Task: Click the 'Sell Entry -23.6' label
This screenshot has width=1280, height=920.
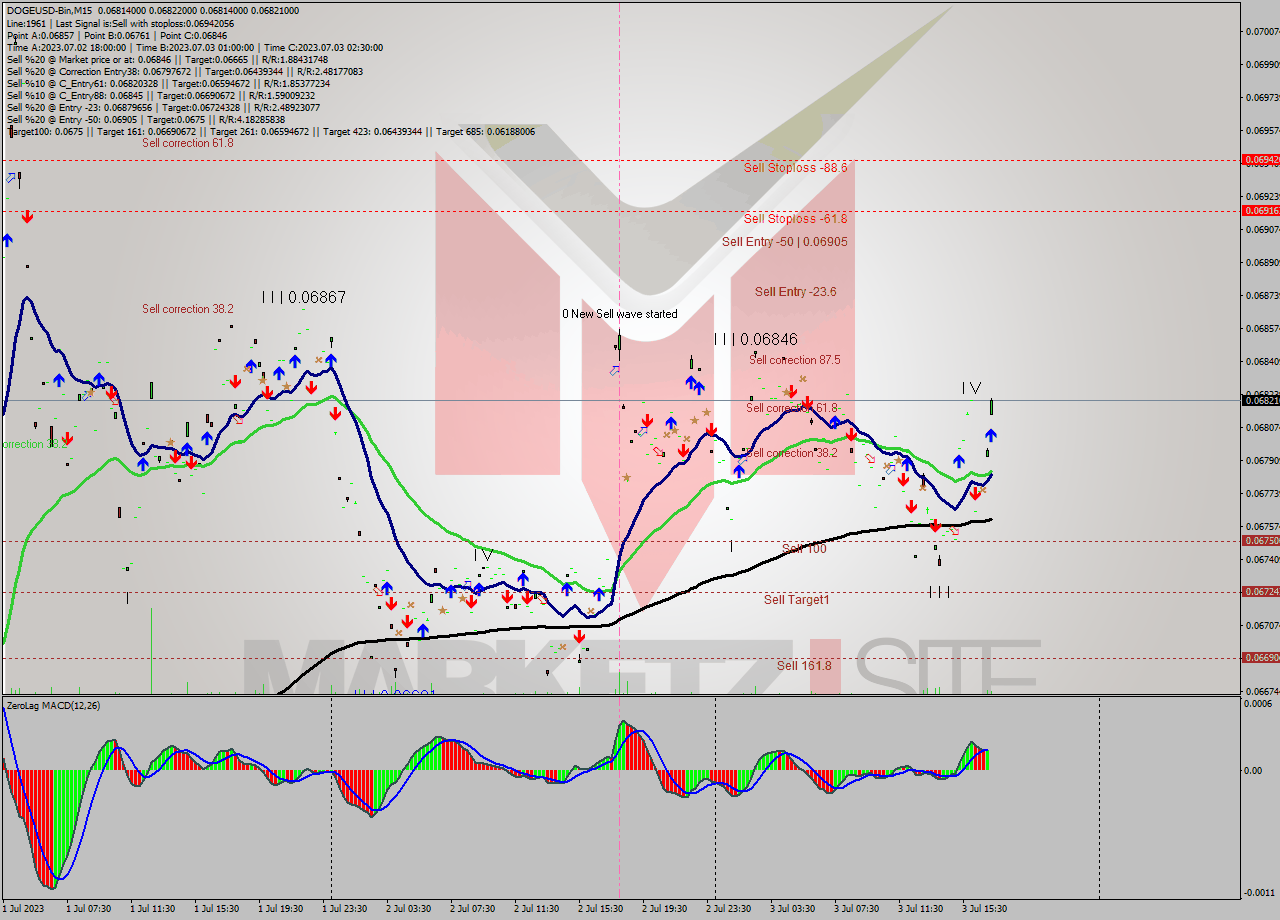Action: pos(795,292)
